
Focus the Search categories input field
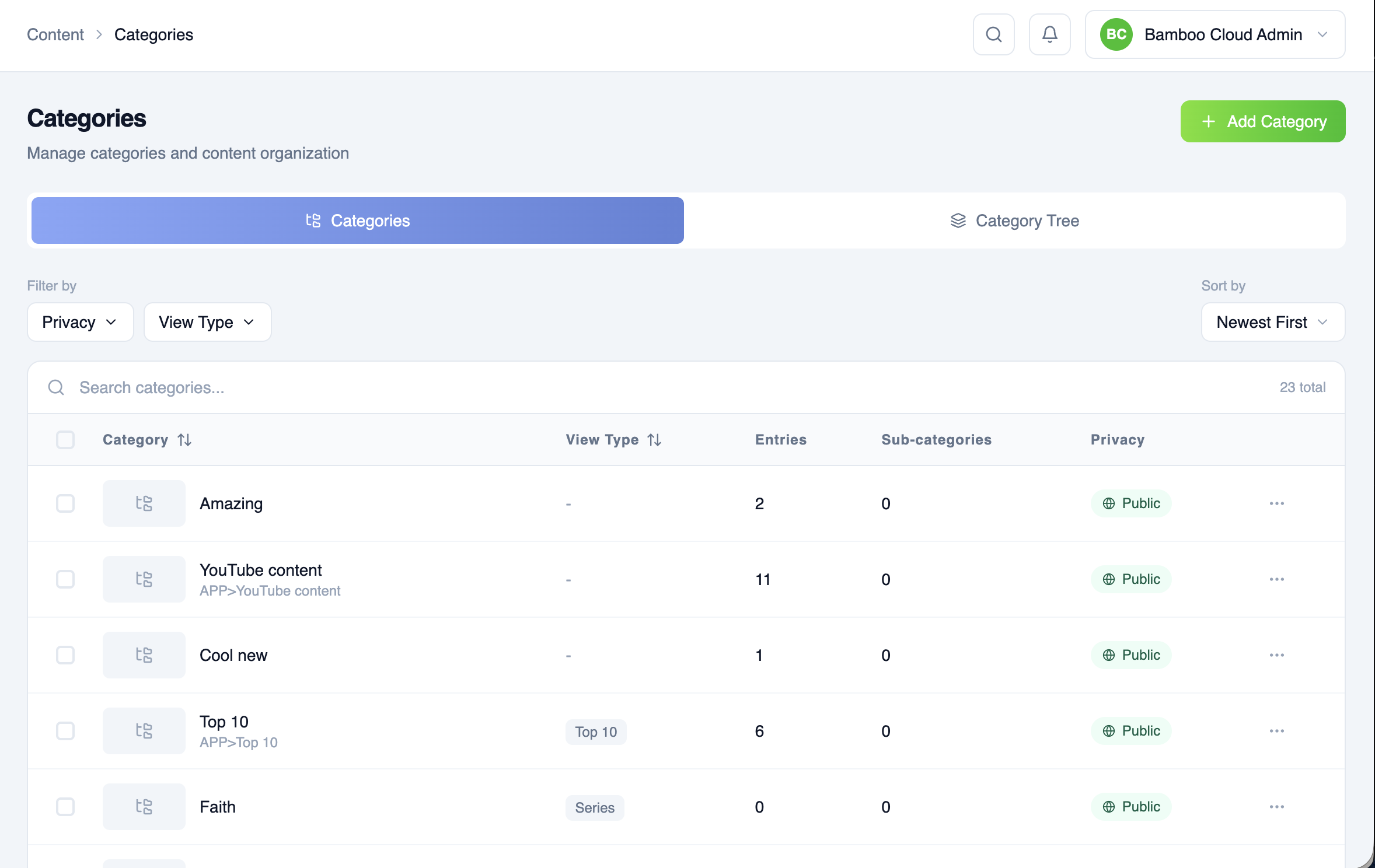click(x=671, y=387)
